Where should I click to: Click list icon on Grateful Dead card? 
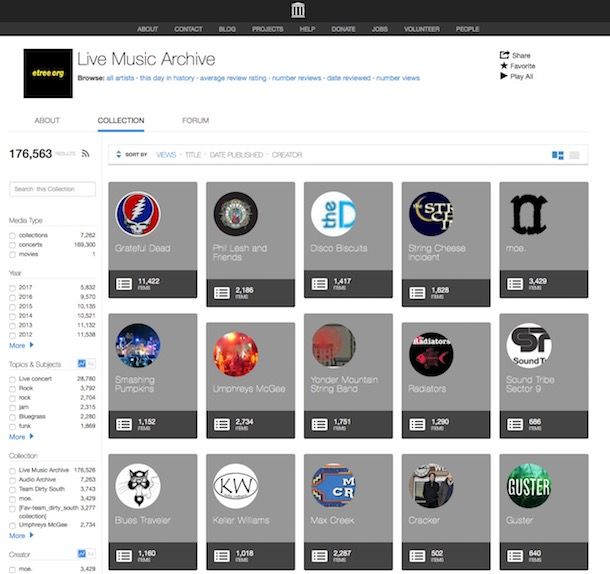(124, 284)
